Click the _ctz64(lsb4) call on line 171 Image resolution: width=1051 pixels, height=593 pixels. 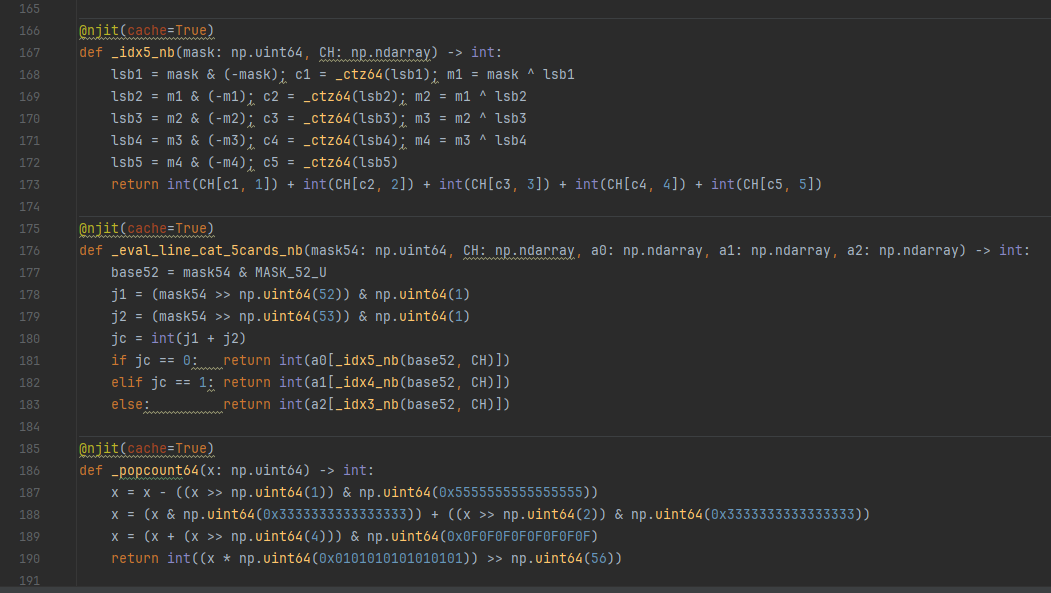(351, 141)
